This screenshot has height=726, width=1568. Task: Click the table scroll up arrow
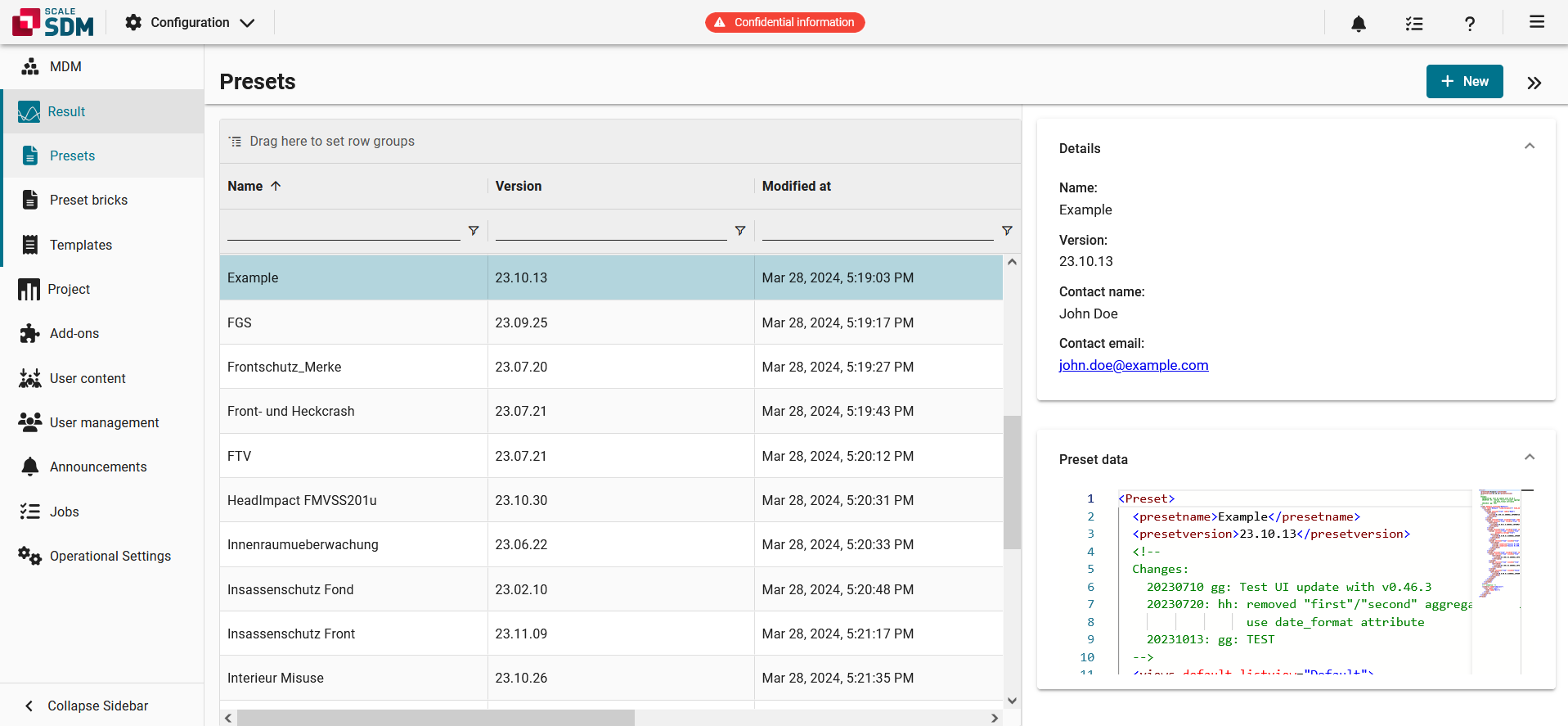[x=1013, y=262]
